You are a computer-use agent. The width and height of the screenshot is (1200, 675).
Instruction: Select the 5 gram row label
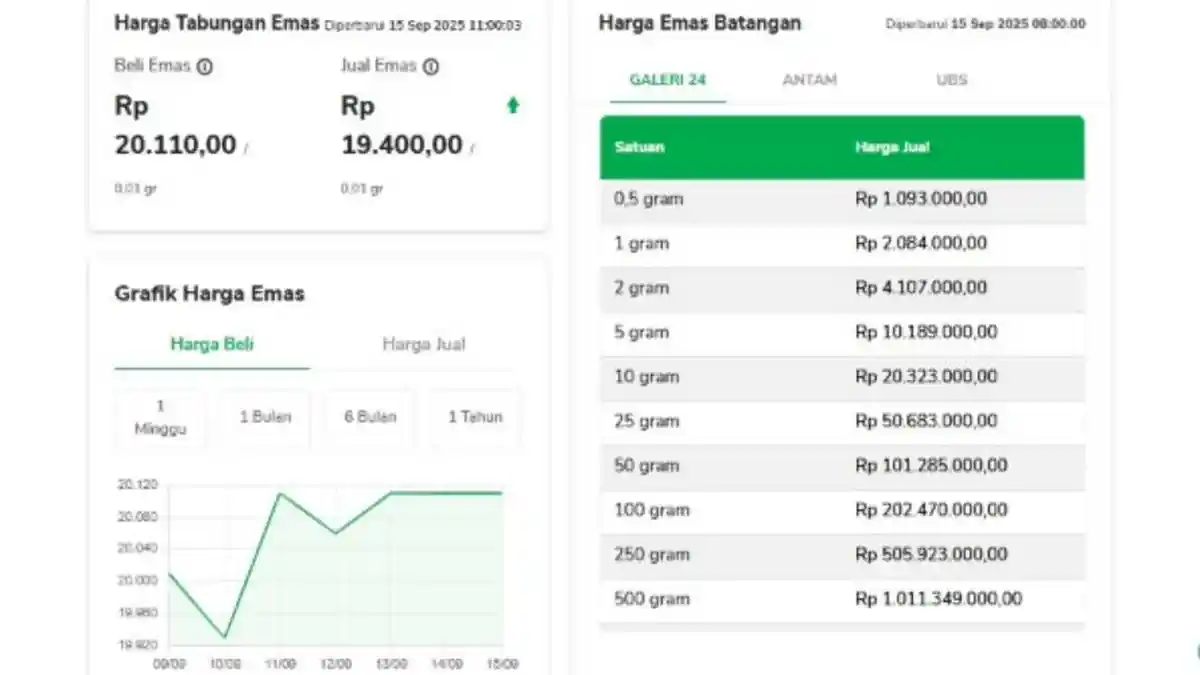coord(642,332)
